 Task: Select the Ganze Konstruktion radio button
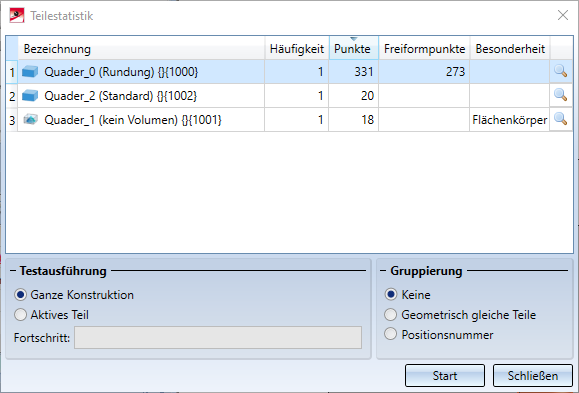click(x=20, y=295)
